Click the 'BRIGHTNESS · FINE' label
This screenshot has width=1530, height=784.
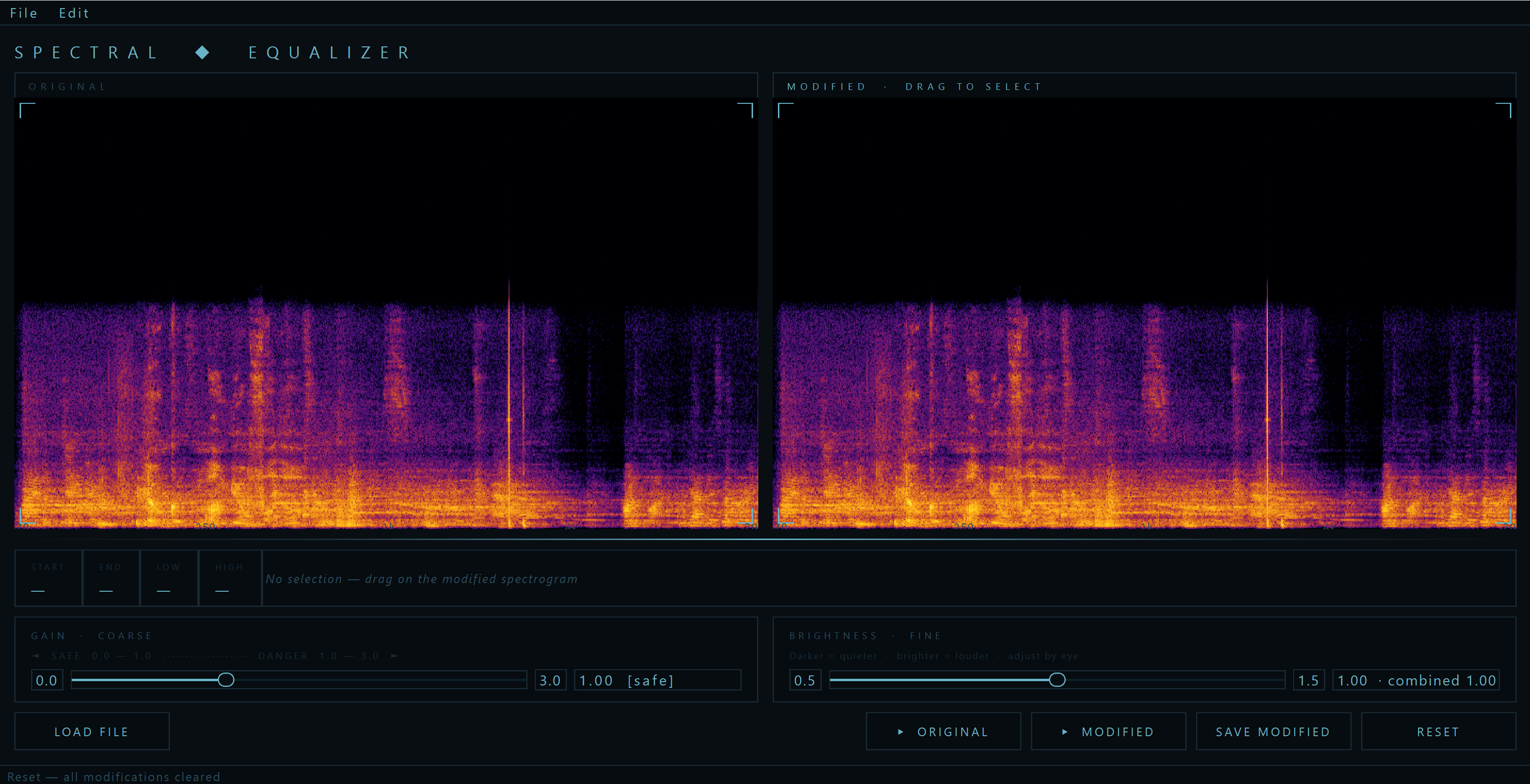(865, 636)
